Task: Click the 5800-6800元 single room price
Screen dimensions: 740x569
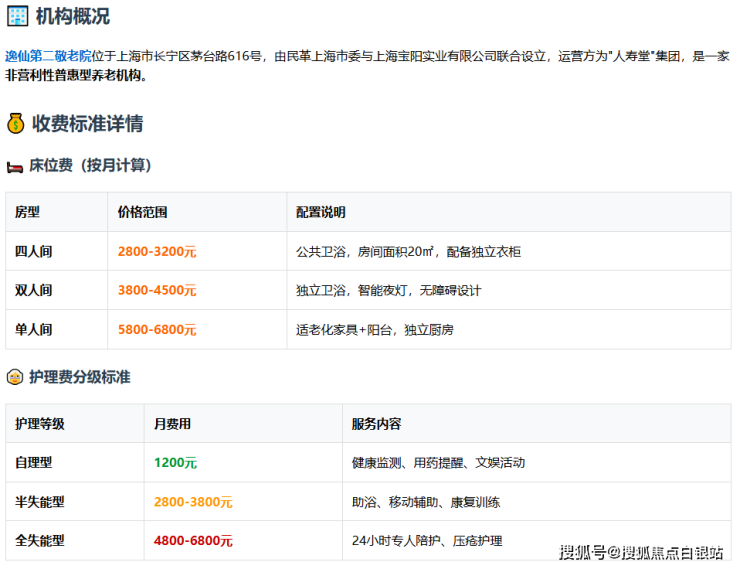Action: [x=157, y=330]
